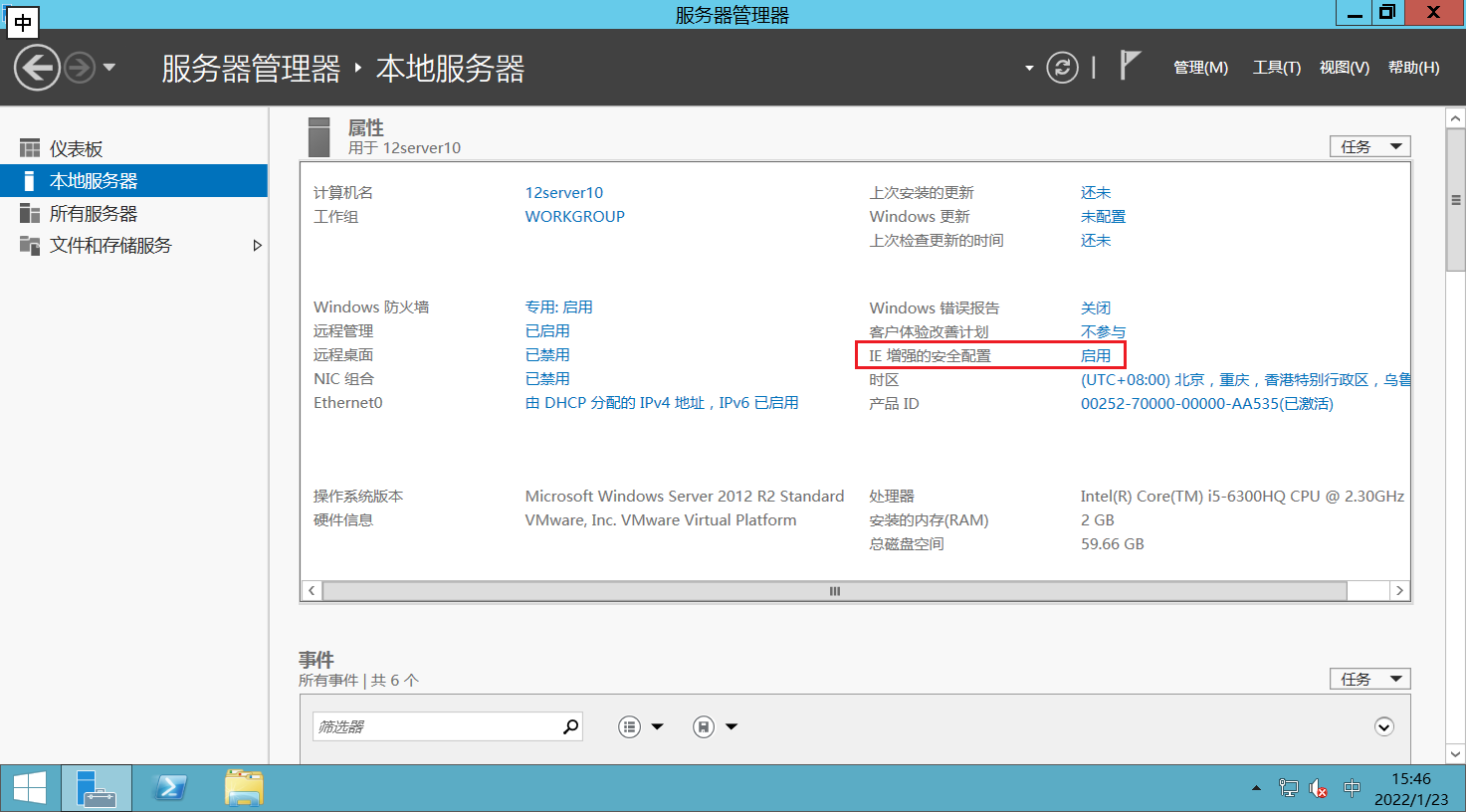Launch PowerShell from the taskbar
This screenshot has width=1466, height=812.
pyautogui.click(x=169, y=788)
